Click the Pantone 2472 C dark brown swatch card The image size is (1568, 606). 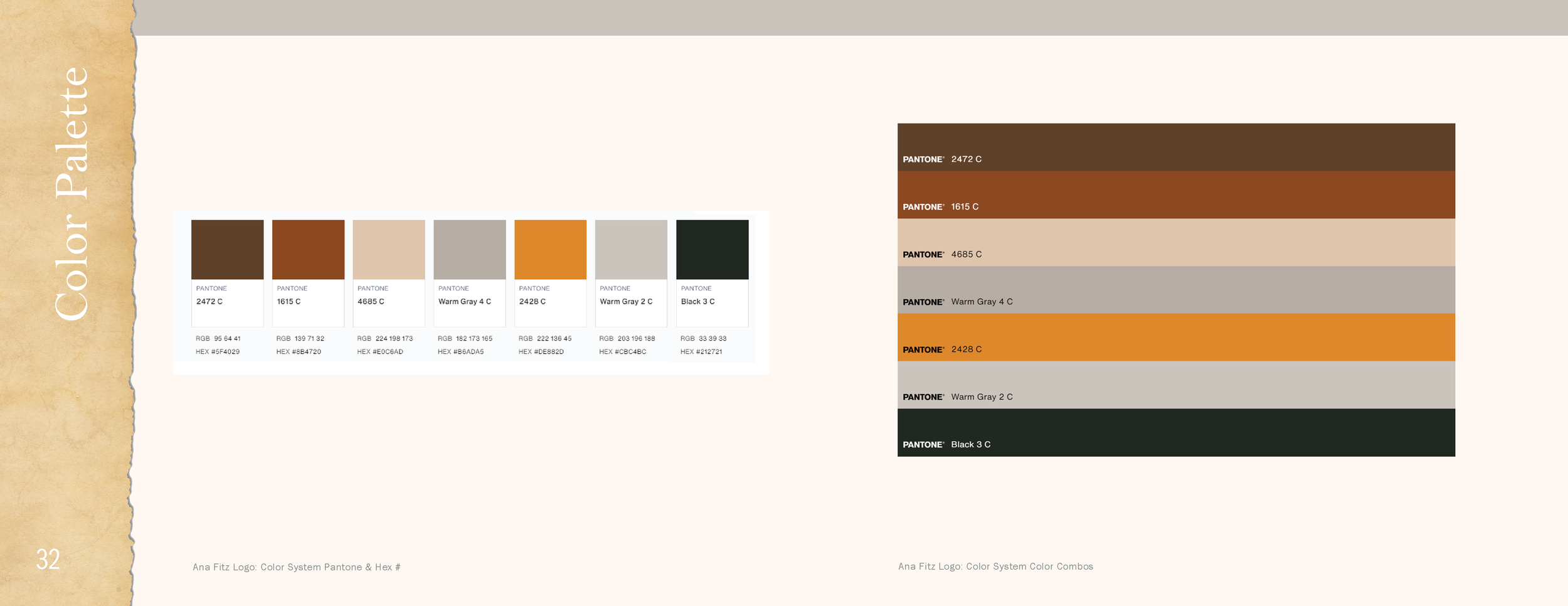[227, 273]
